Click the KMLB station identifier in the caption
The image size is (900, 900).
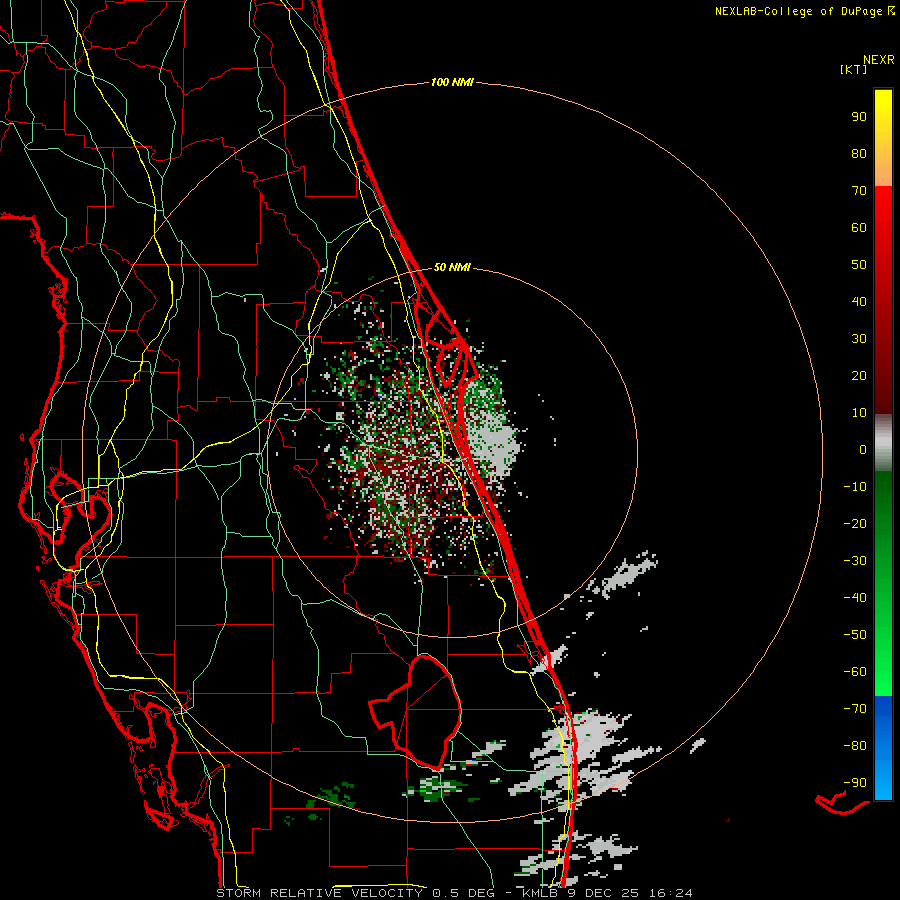pos(540,893)
